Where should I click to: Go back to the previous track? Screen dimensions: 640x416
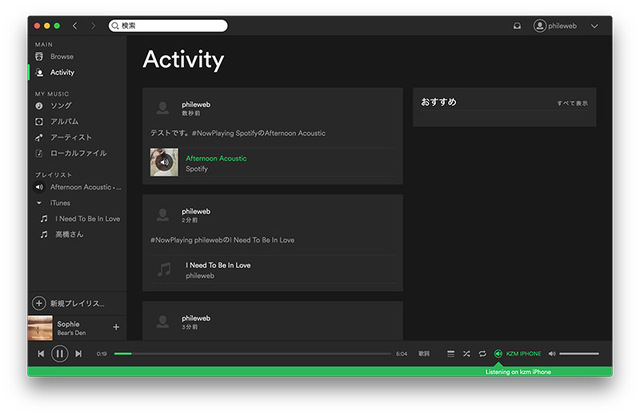click(x=41, y=353)
